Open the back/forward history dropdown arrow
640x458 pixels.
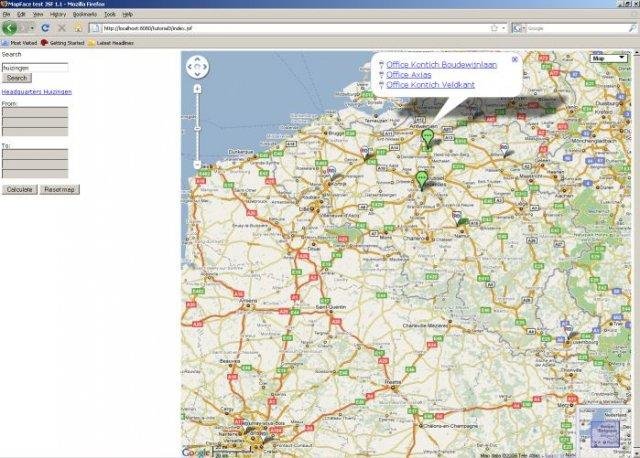click(x=32, y=28)
